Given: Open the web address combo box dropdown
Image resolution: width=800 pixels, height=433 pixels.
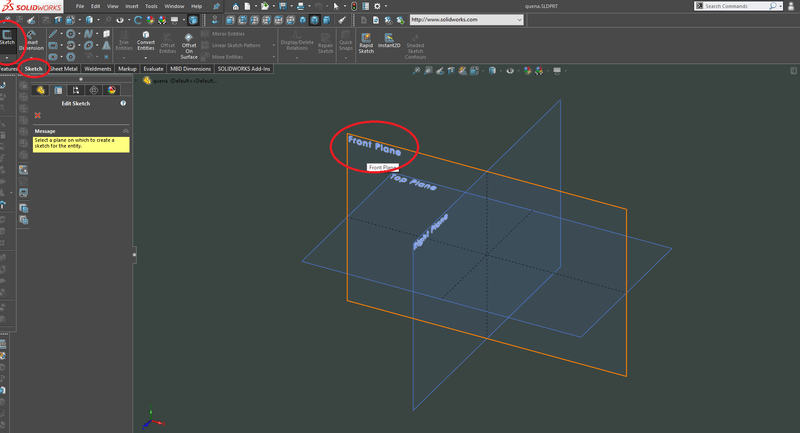Looking at the screenshot, I should point(519,20).
